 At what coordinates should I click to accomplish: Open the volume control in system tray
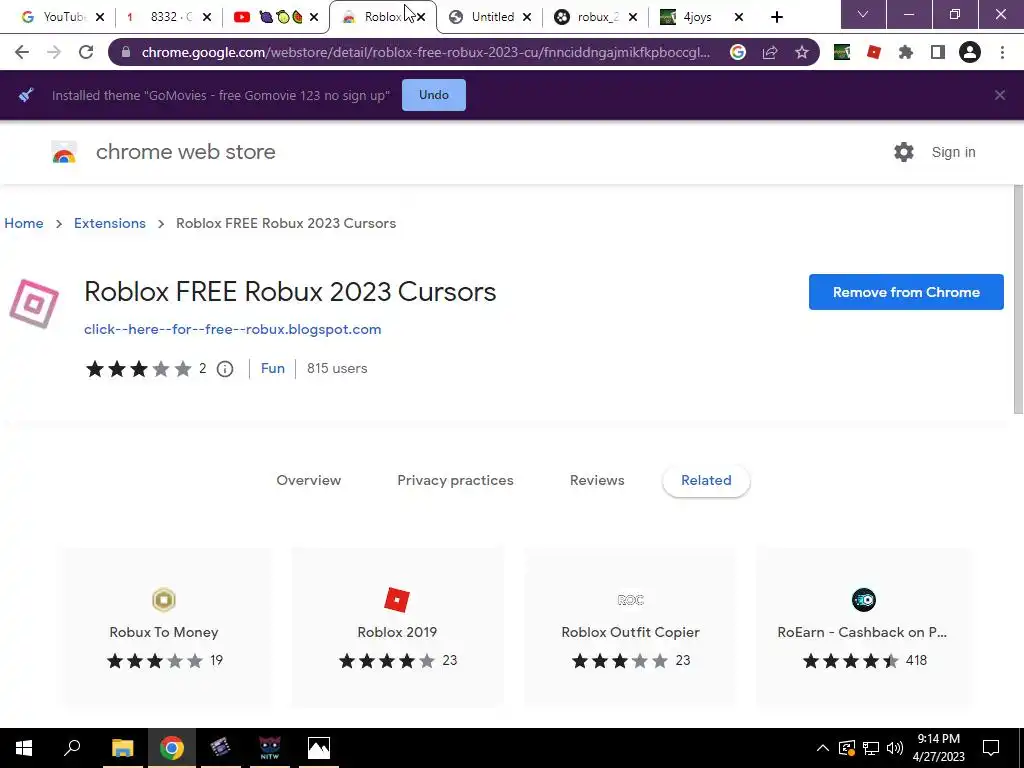[x=895, y=748]
